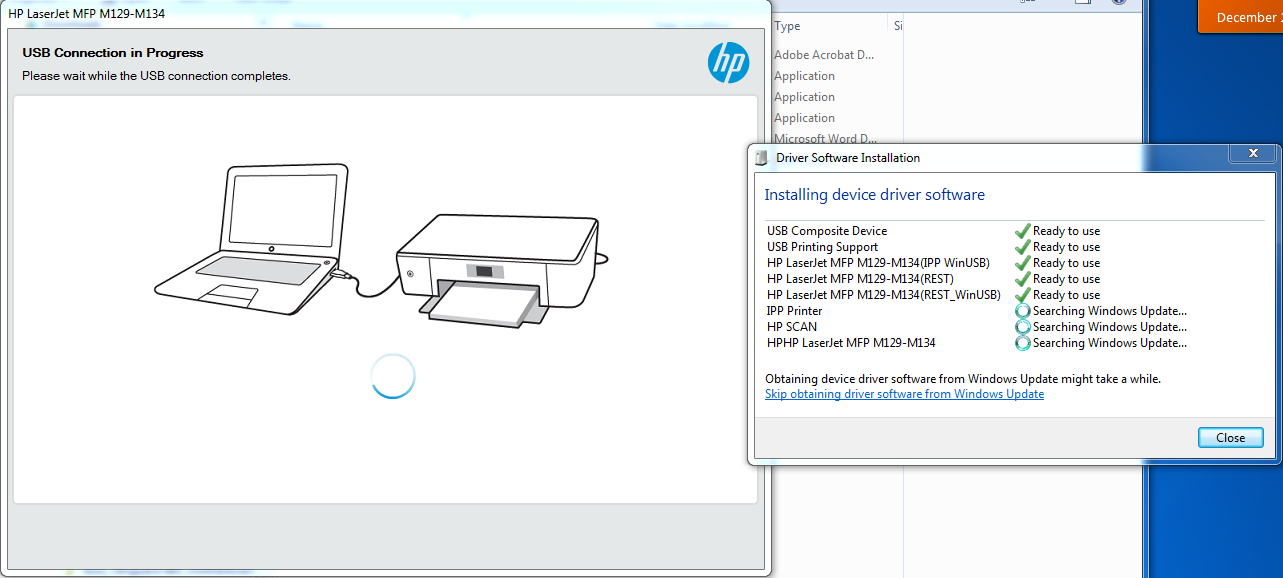1283x578 pixels.
Task: Click the orange December calendar gadget
Action: [x=1240, y=17]
